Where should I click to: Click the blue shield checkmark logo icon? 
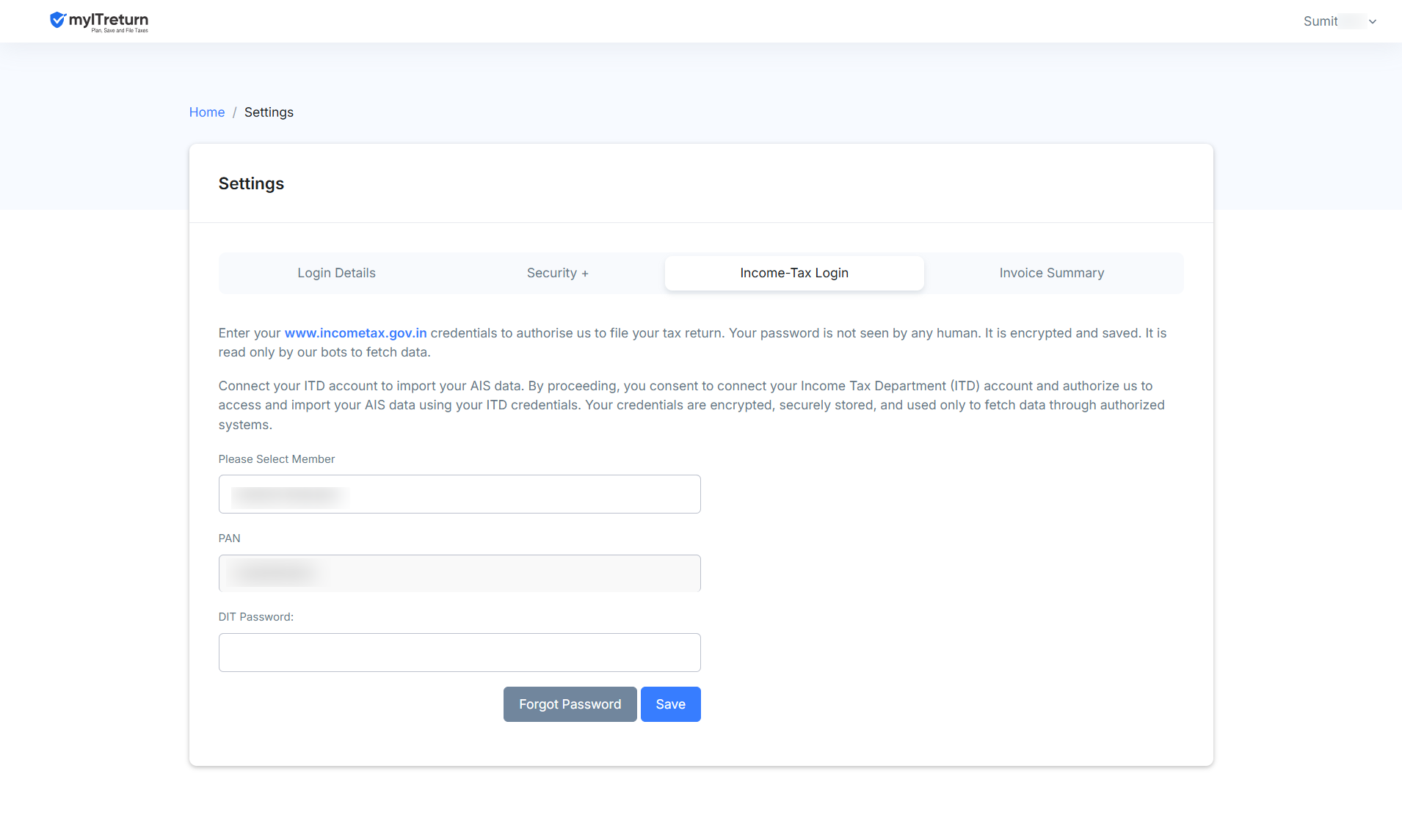click(57, 20)
